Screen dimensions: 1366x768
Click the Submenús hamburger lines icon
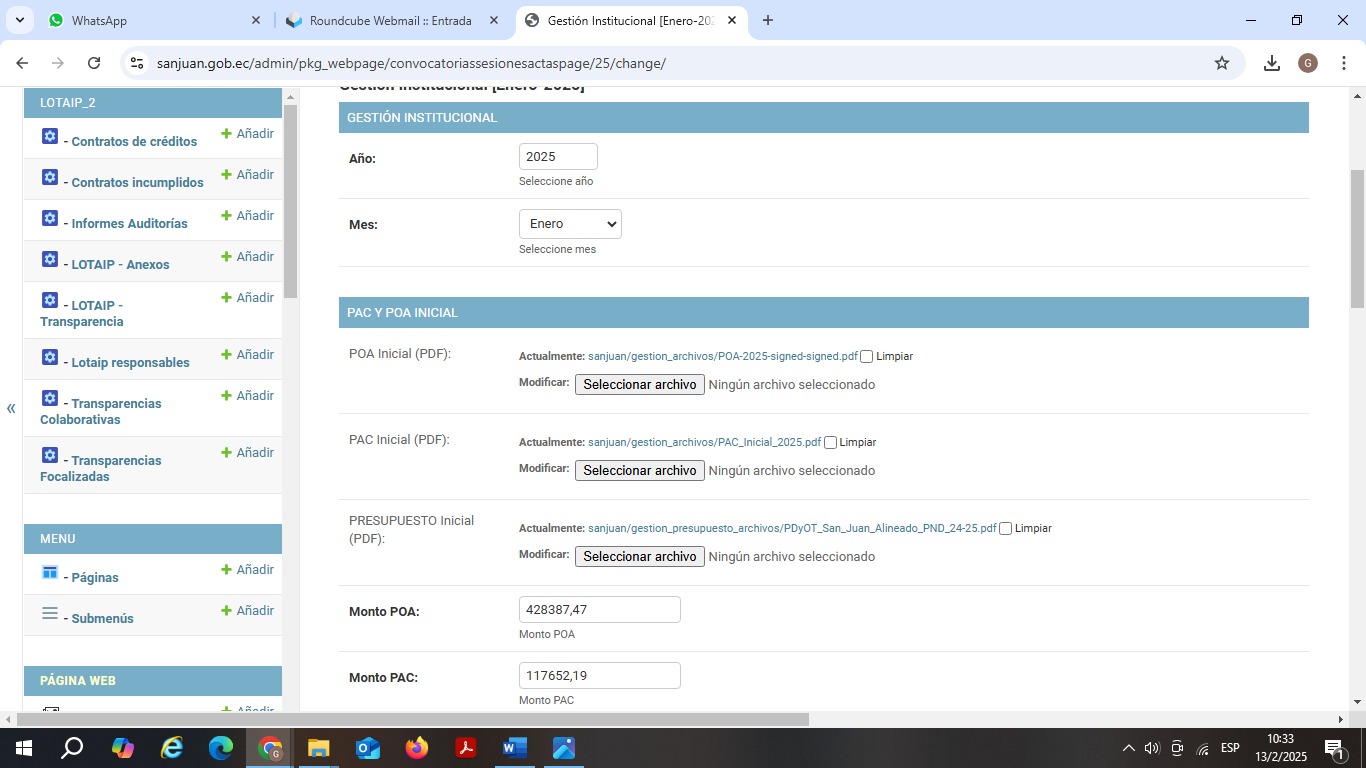click(x=50, y=613)
